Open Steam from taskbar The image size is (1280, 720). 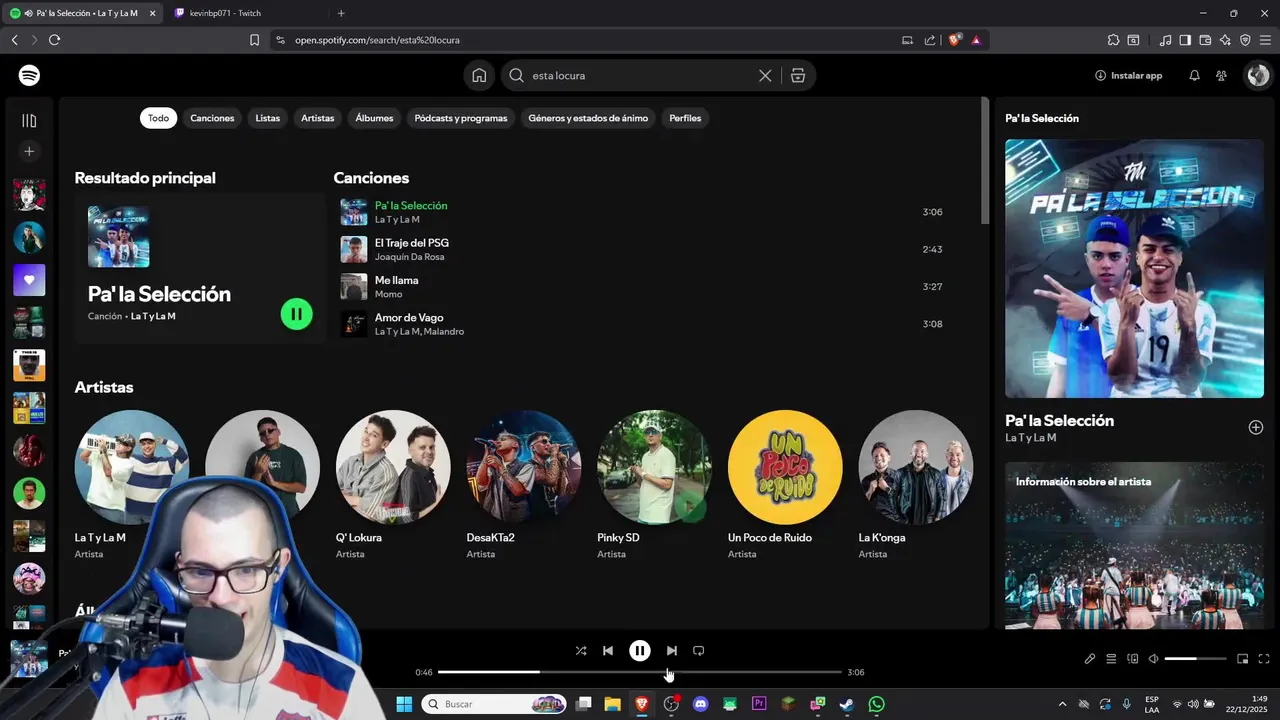click(847, 704)
